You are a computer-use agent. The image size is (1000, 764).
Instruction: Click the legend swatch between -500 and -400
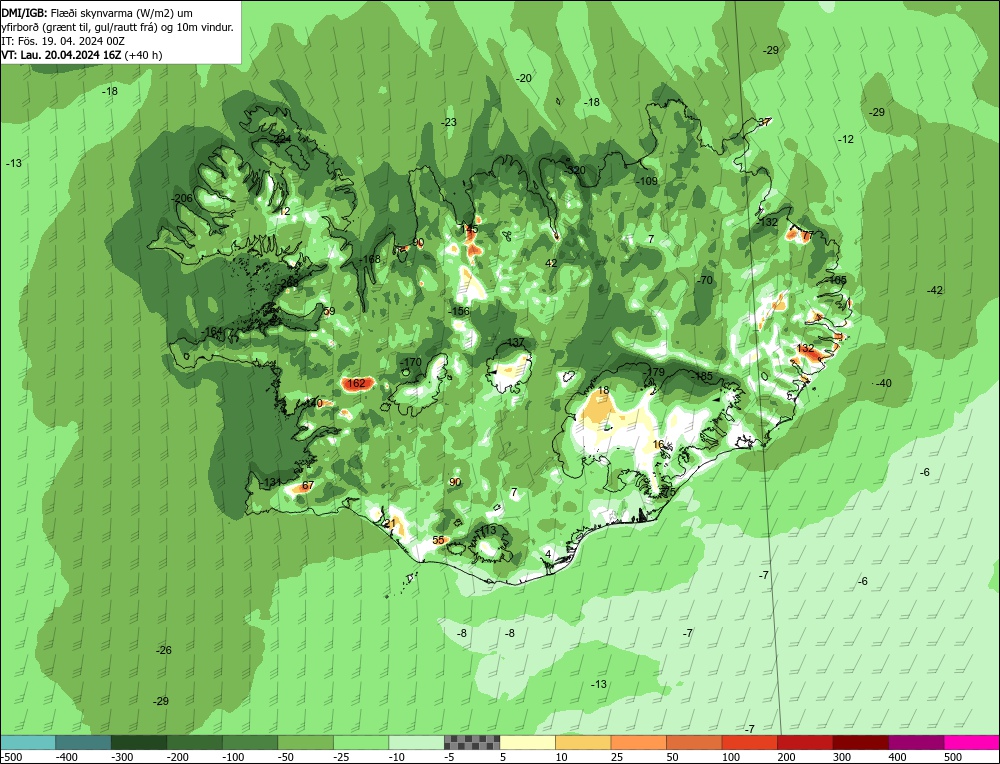pyautogui.click(x=28, y=742)
